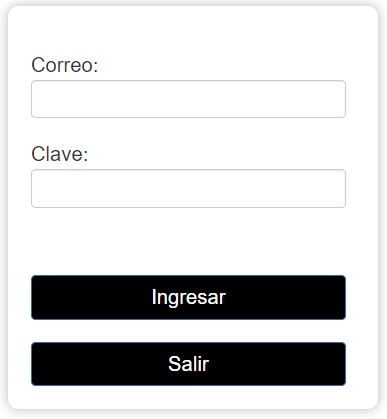The image size is (387, 419).
Task: Click the word Ingresar on the upper button
Action: 189,297
